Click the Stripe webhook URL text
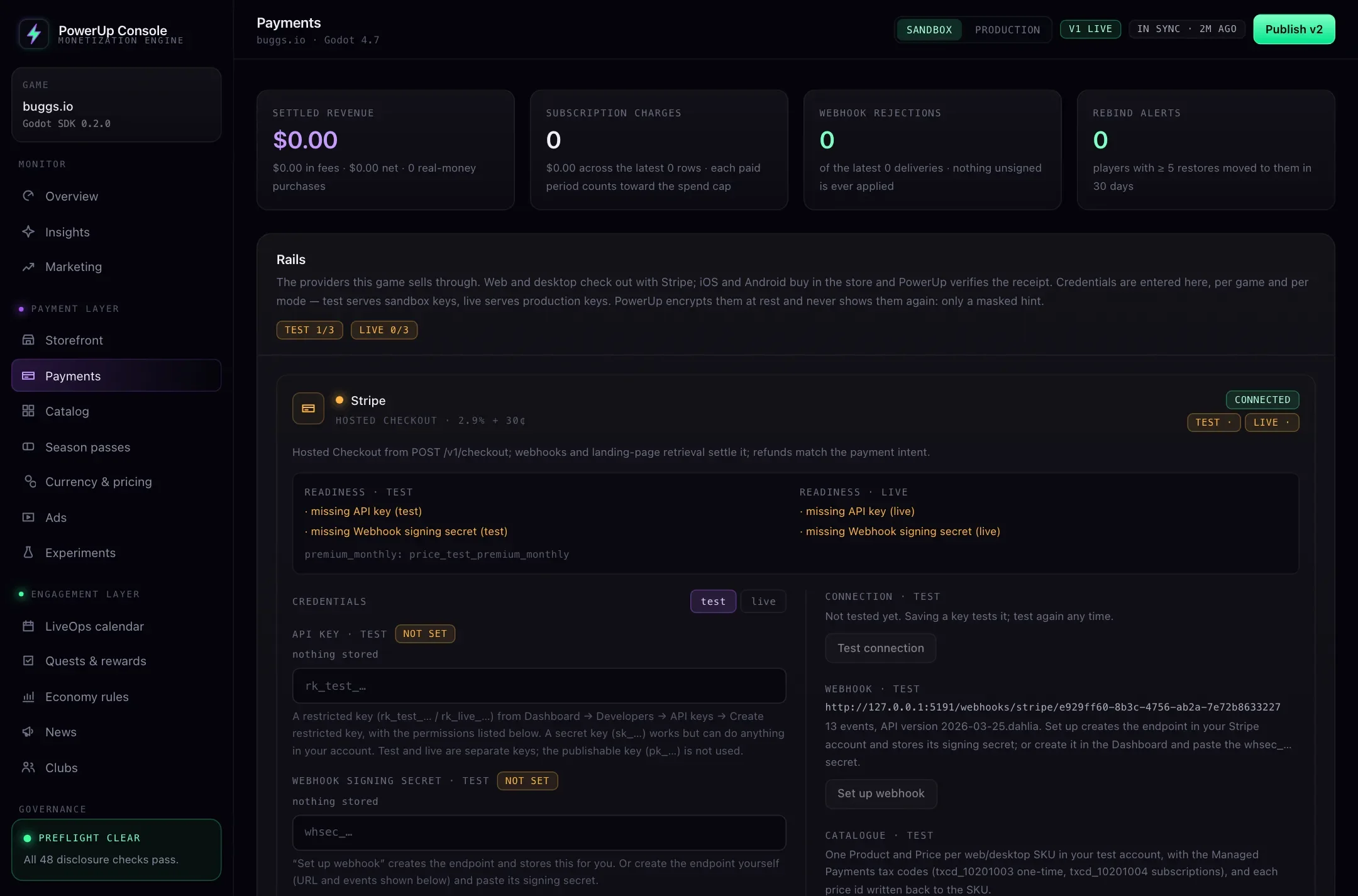The width and height of the screenshot is (1358, 896). (x=1052, y=707)
